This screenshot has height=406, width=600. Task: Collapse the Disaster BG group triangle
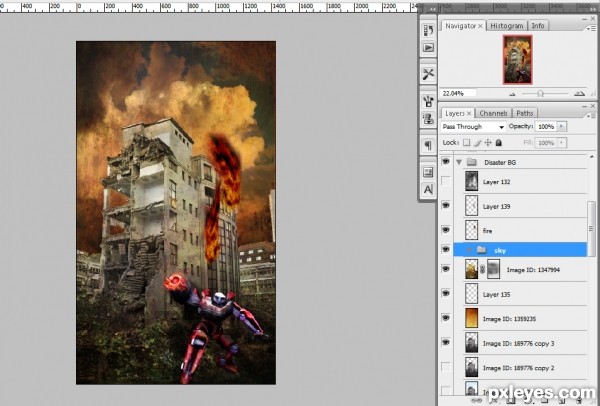[459, 162]
